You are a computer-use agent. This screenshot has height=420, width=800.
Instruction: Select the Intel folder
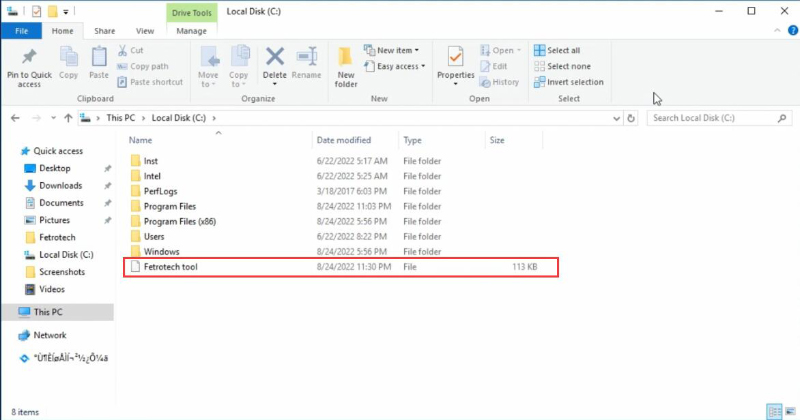point(152,176)
